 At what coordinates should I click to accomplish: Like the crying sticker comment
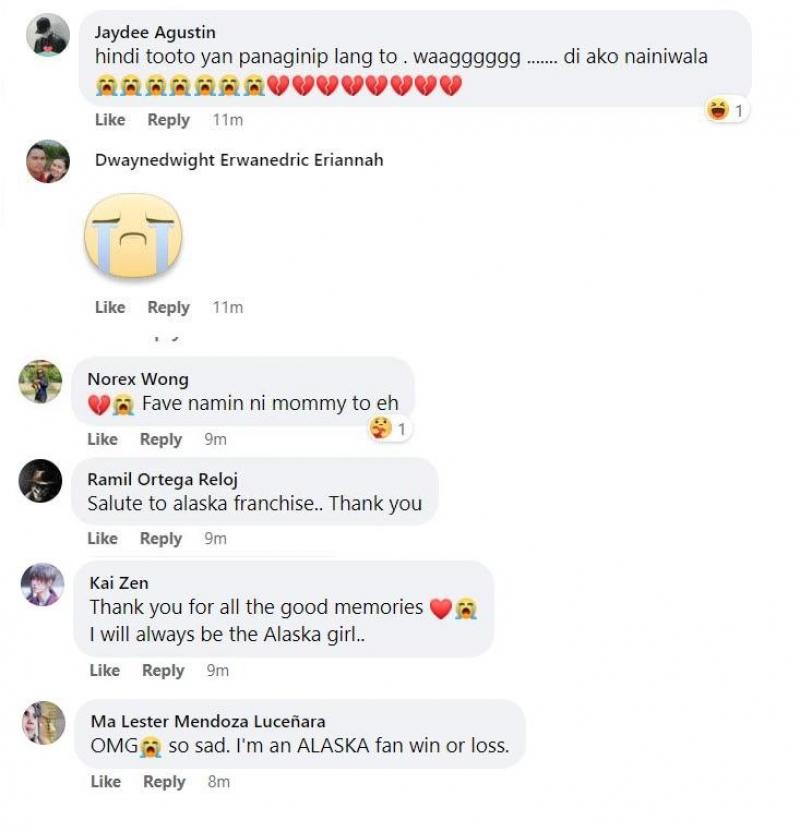tap(110, 307)
